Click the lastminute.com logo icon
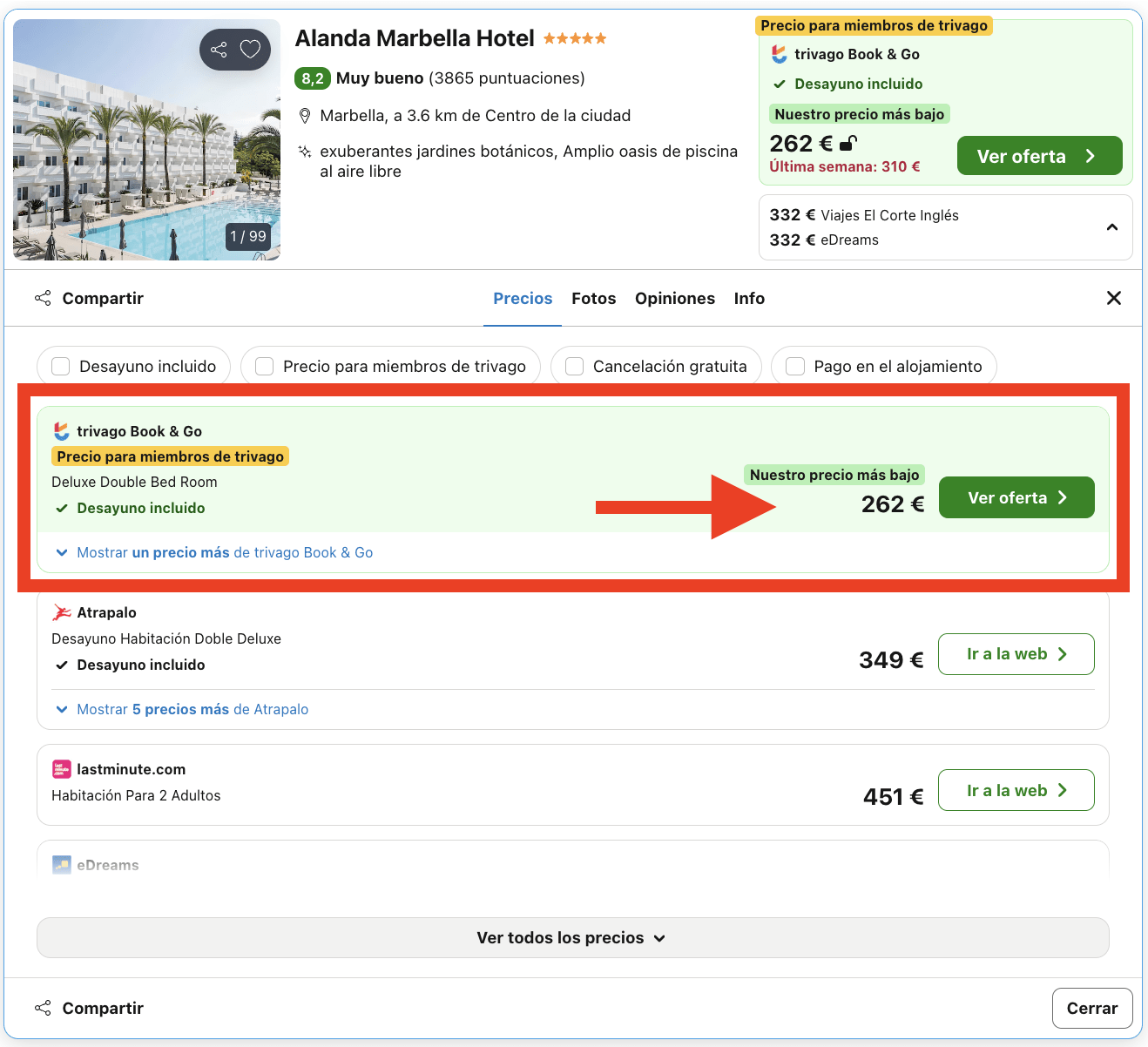 (x=61, y=768)
